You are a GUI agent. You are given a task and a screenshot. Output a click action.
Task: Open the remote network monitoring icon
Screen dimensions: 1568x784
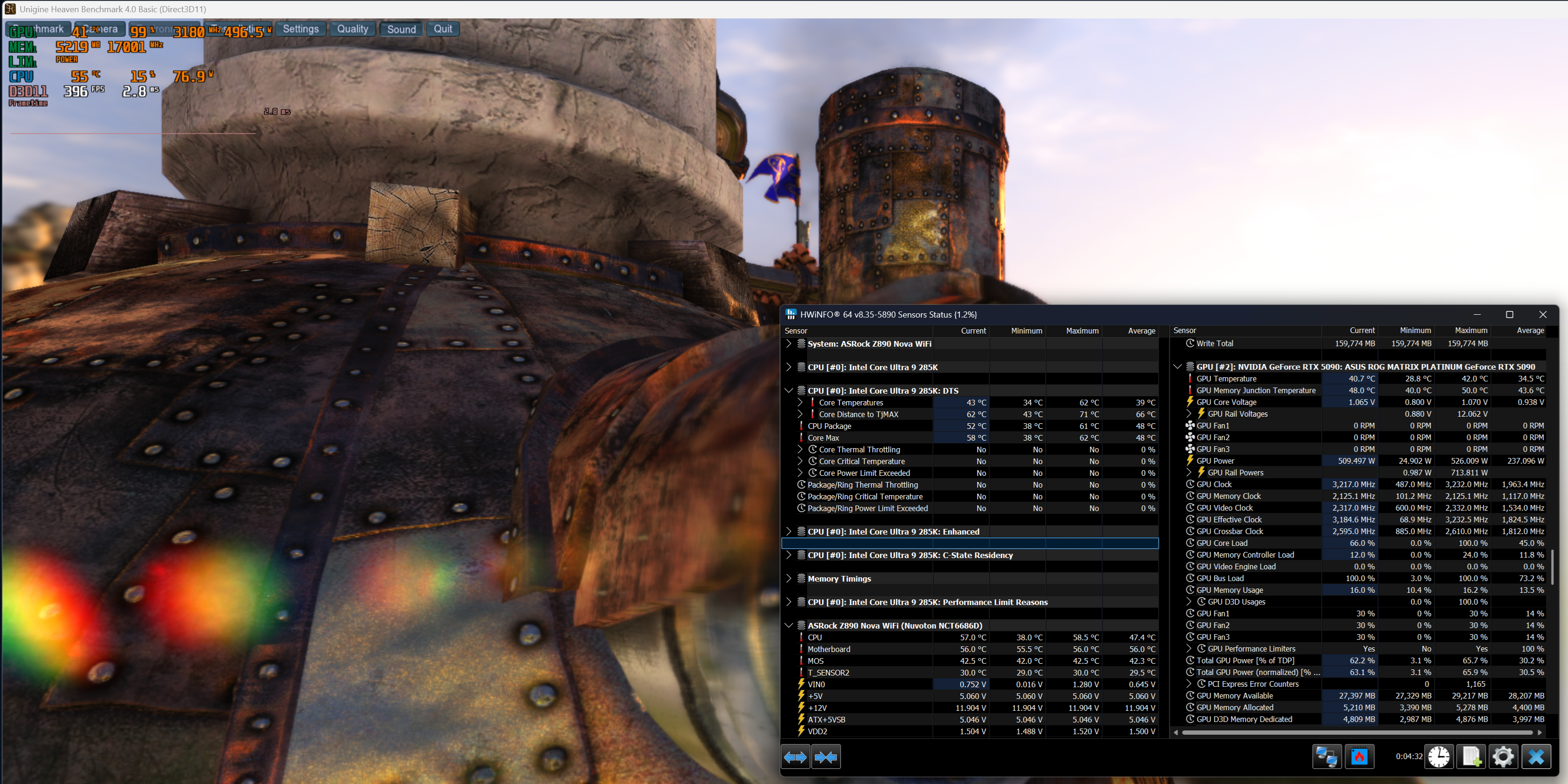[x=1327, y=757]
